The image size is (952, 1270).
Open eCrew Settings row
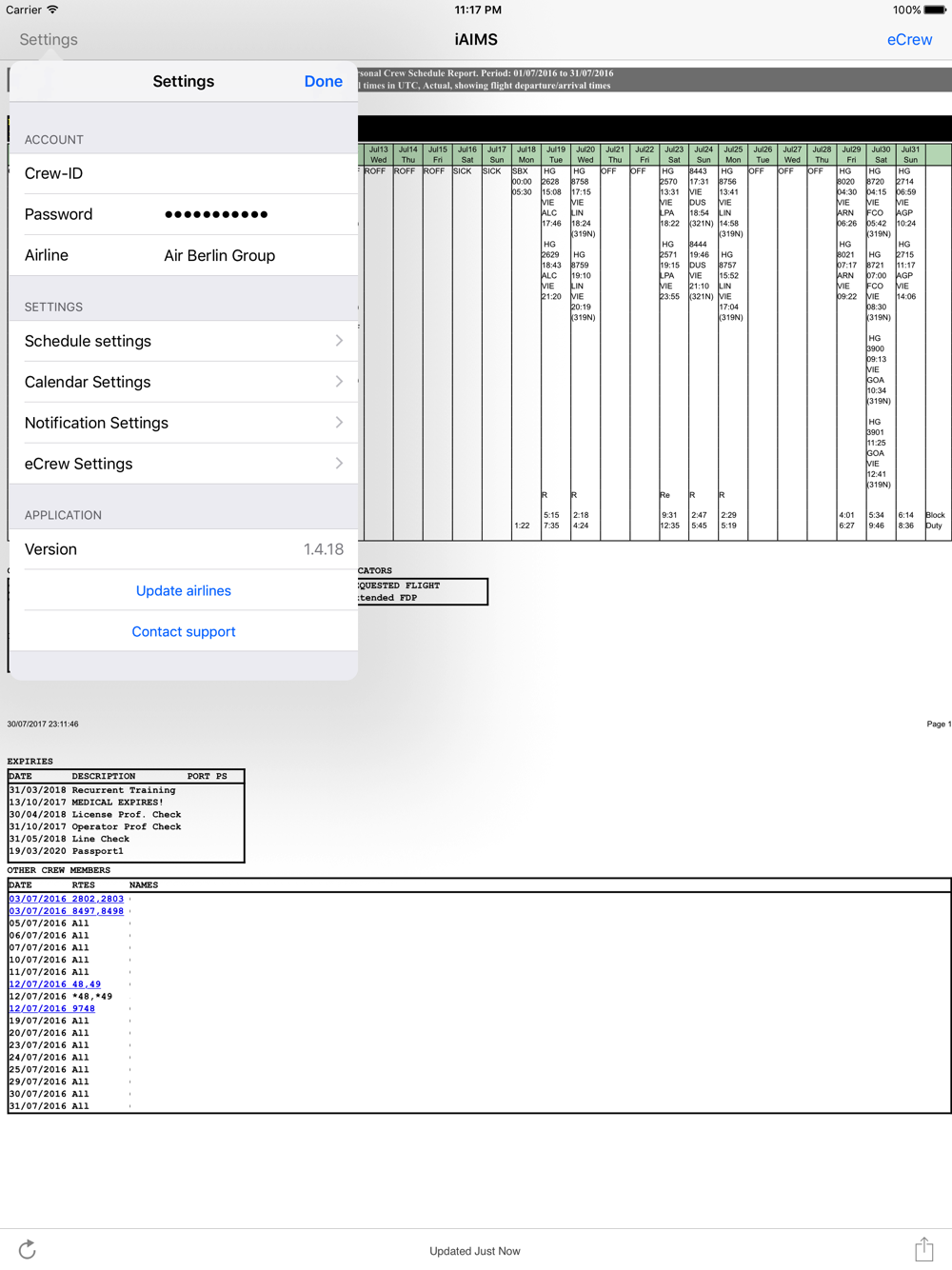coord(184,464)
